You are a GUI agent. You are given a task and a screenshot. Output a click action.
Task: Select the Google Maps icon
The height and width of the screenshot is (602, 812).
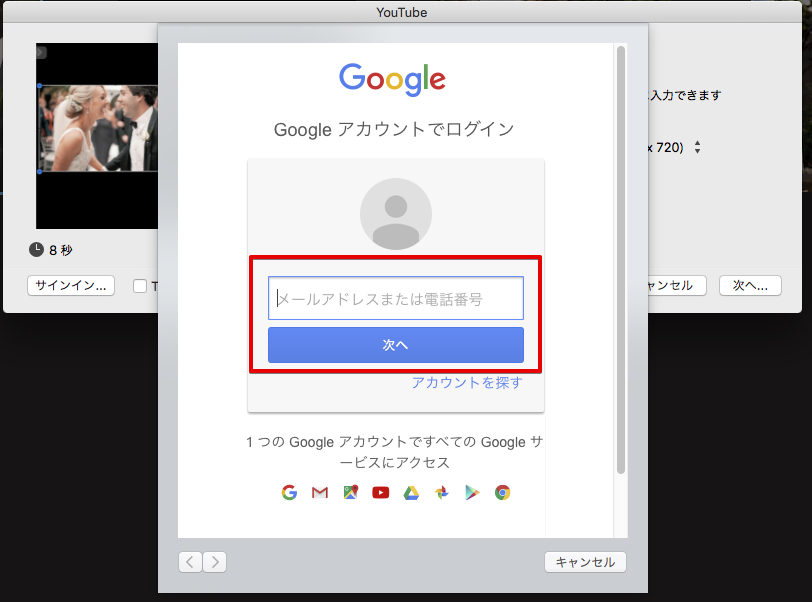(x=350, y=492)
